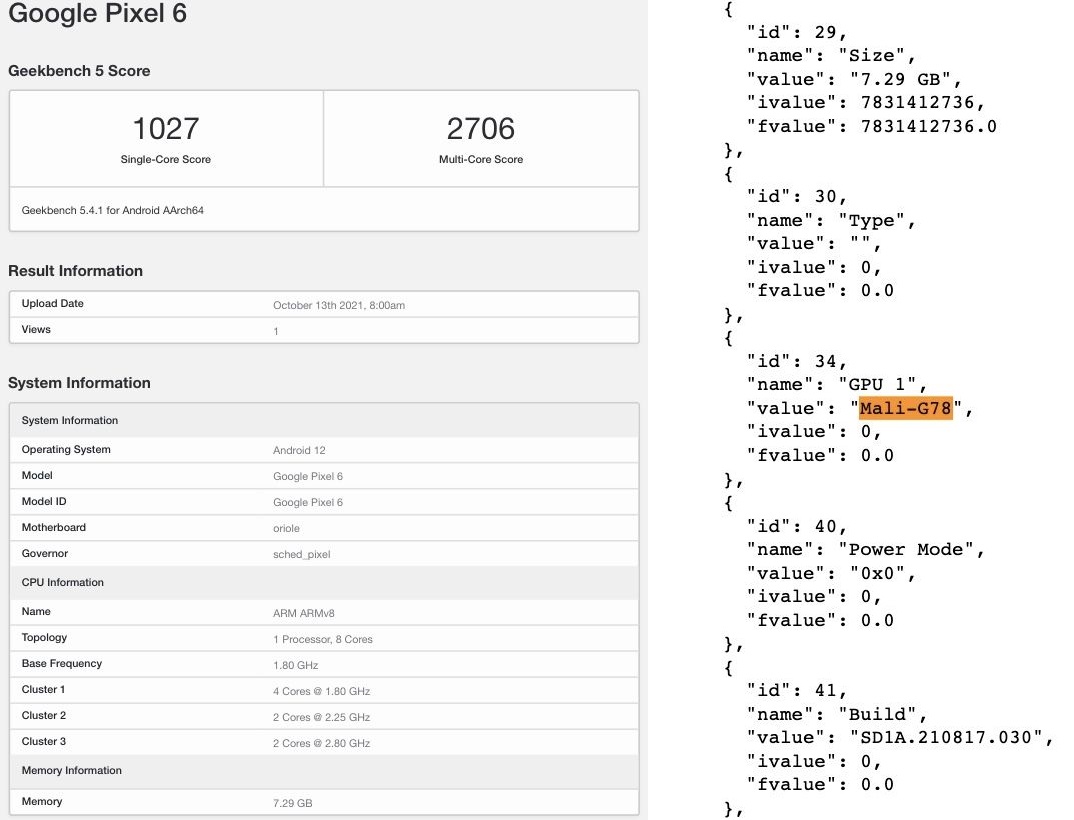This screenshot has width=1074, height=820.
Task: Click the Memory value 7.29 GB in the table
Action: coord(293,803)
